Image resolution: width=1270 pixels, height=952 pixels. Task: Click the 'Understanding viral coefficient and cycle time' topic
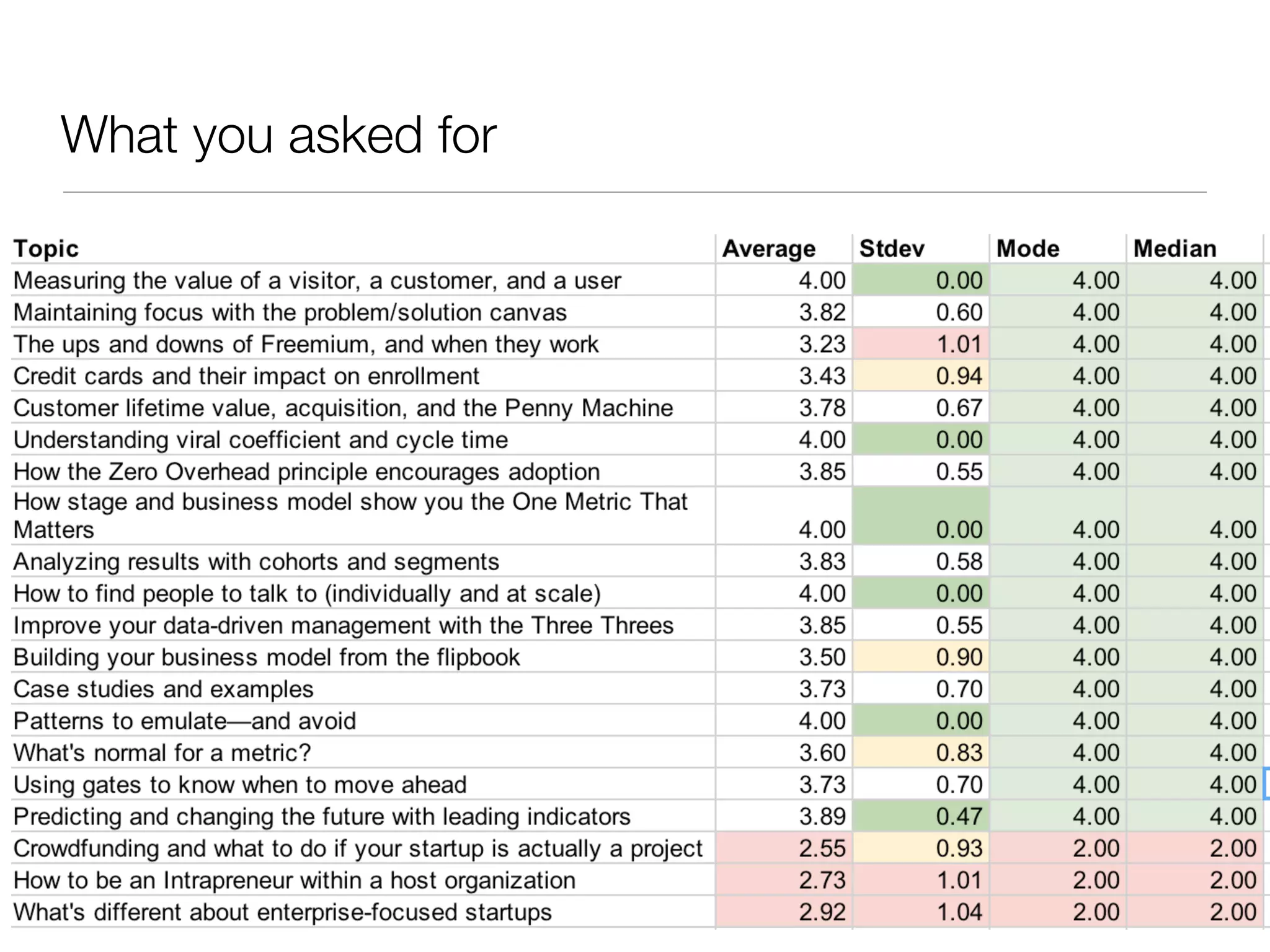260,439
